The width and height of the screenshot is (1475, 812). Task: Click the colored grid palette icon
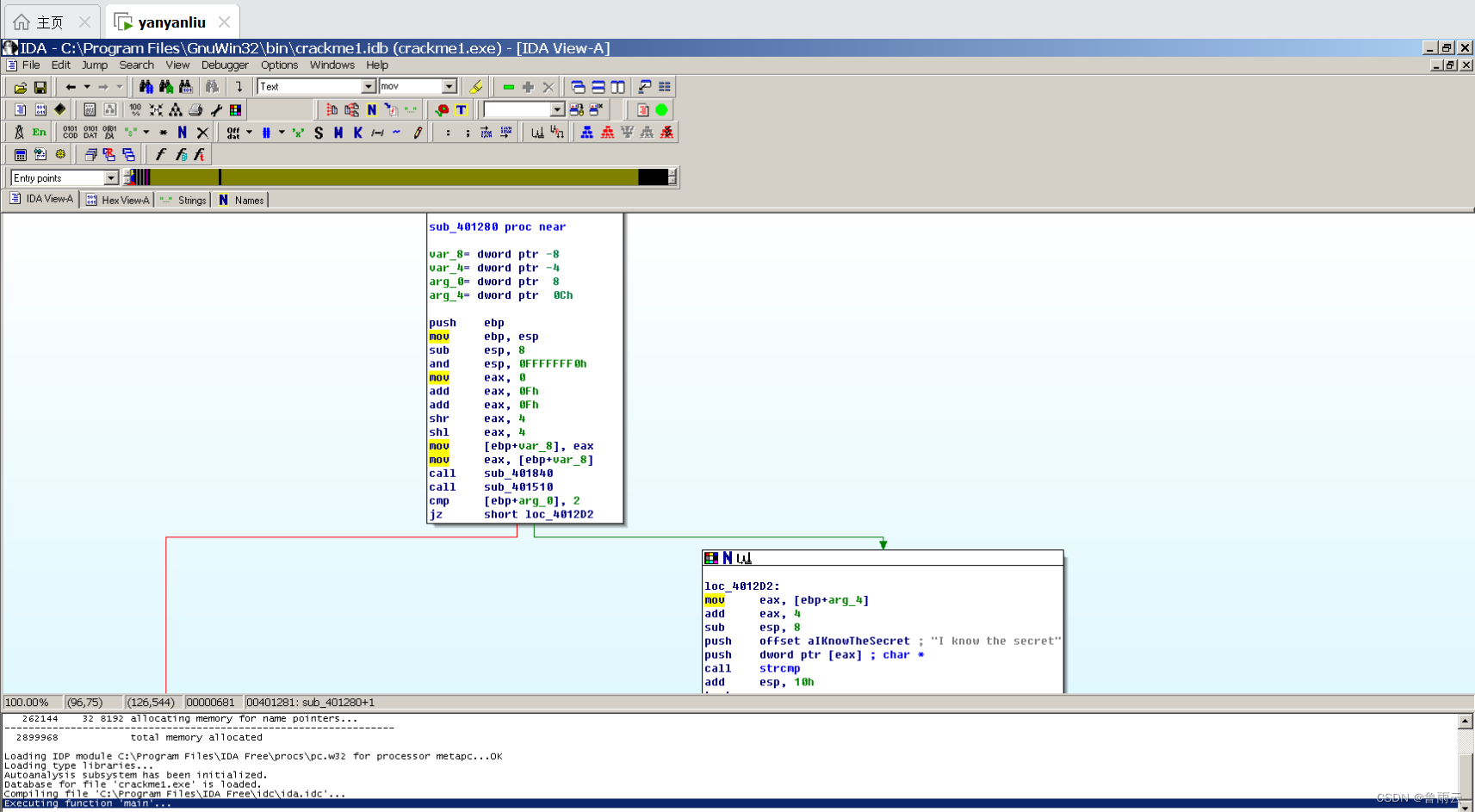click(235, 109)
